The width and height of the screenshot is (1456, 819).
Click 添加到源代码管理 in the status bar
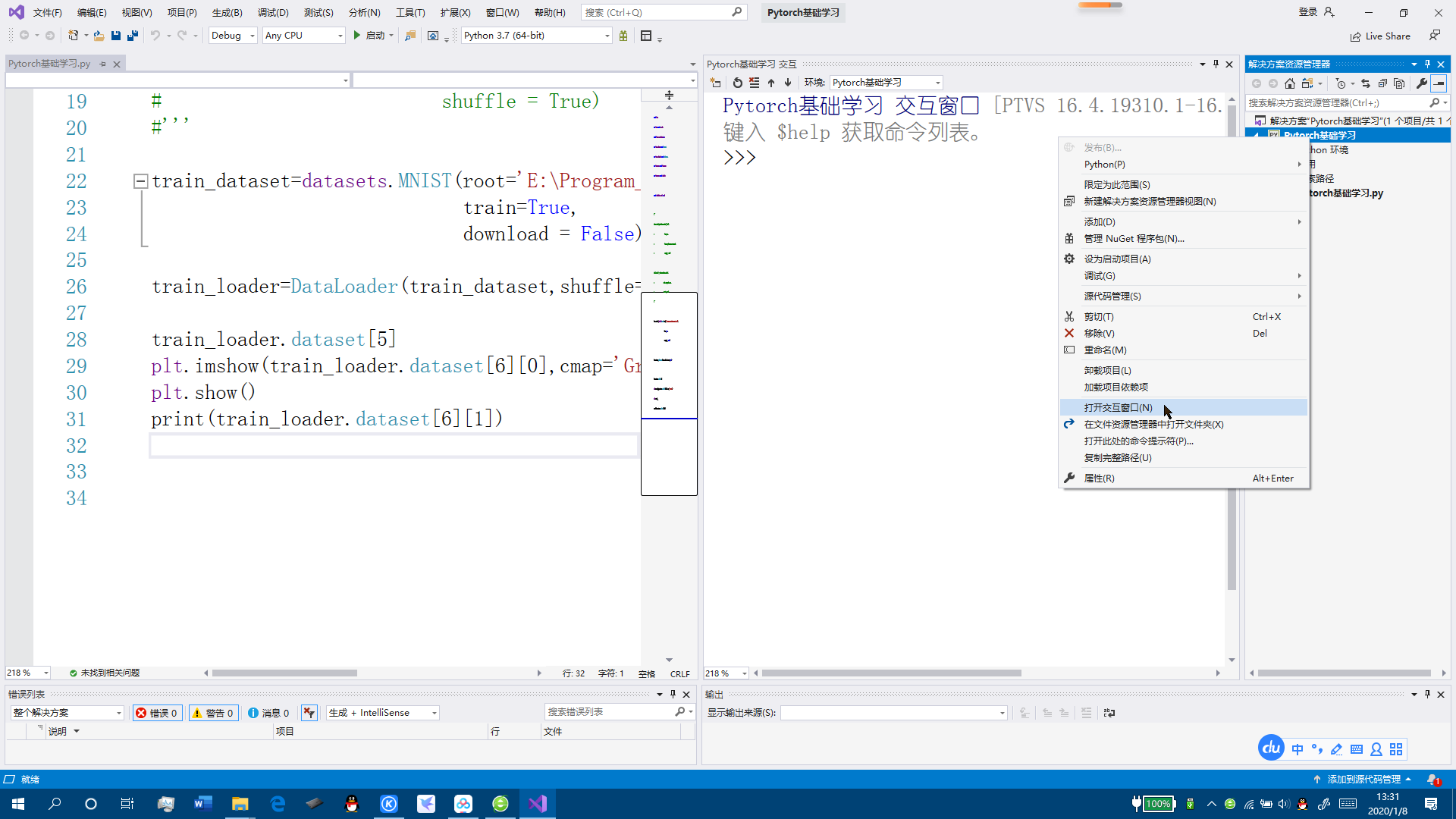pyautogui.click(x=1363, y=780)
